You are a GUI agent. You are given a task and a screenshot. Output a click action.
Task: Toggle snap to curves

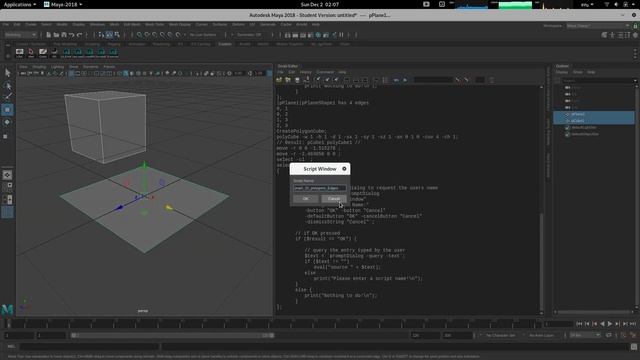coord(147,35)
